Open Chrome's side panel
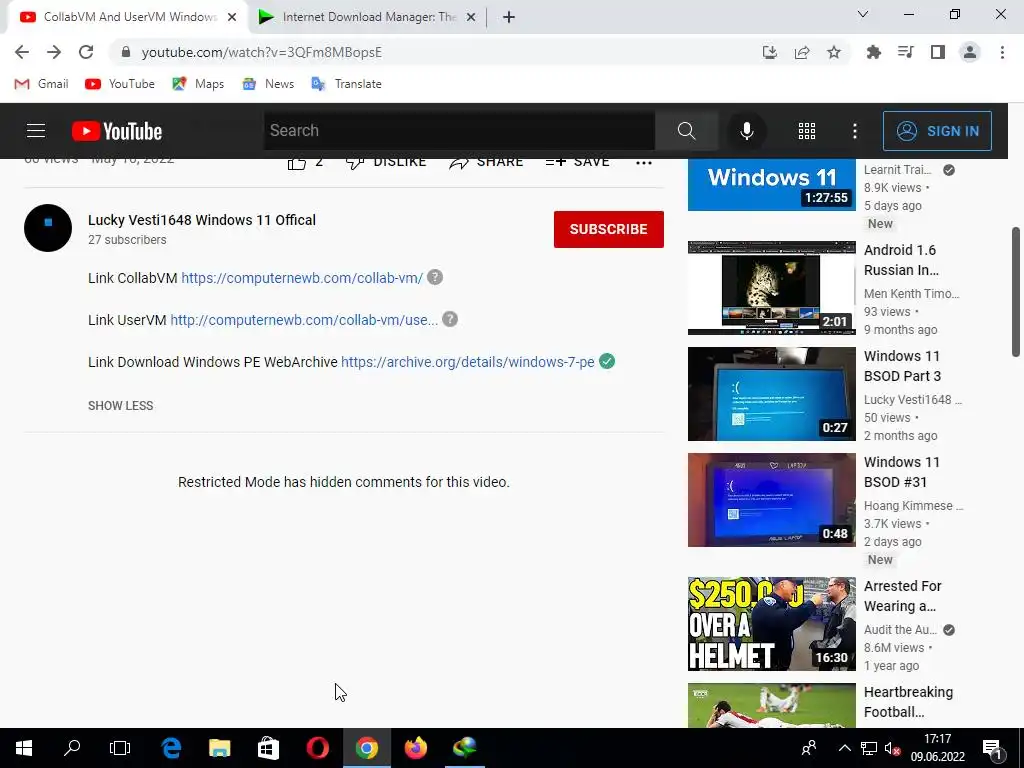Viewport: 1024px width, 768px height. [938, 52]
